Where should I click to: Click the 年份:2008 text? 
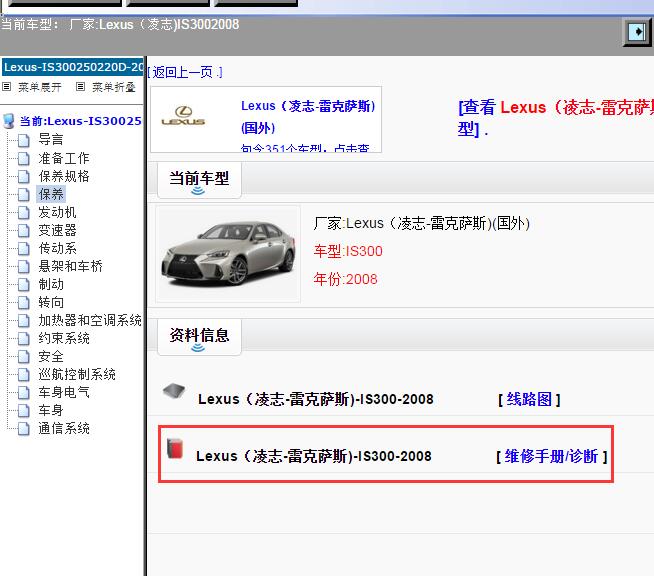pos(345,279)
